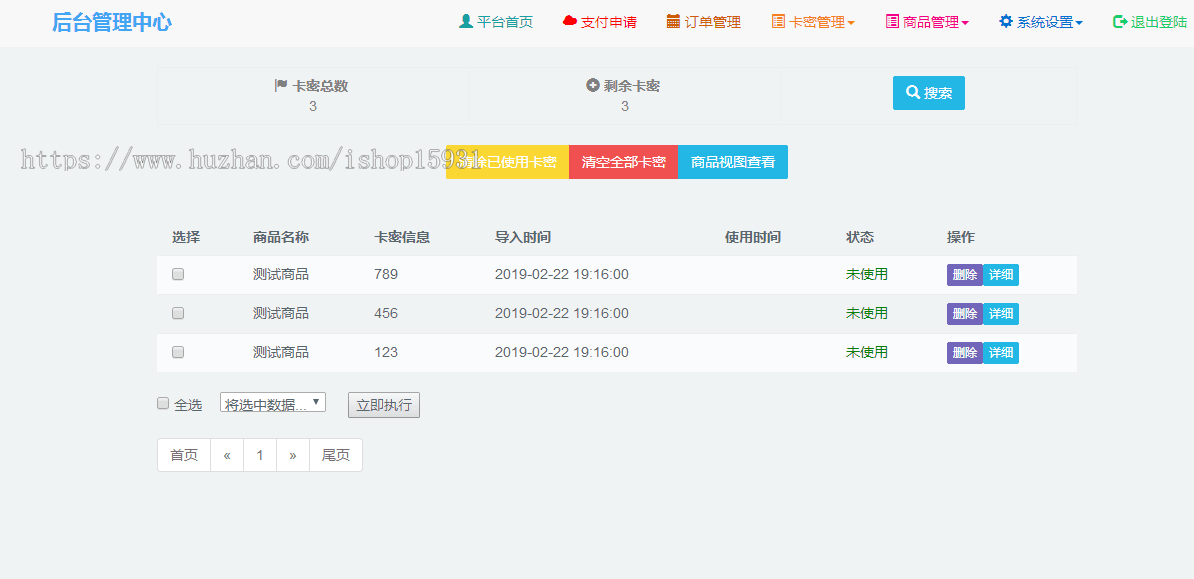The height and width of the screenshot is (579, 1194).
Task: Click the 状态 column header
Action: (x=860, y=237)
